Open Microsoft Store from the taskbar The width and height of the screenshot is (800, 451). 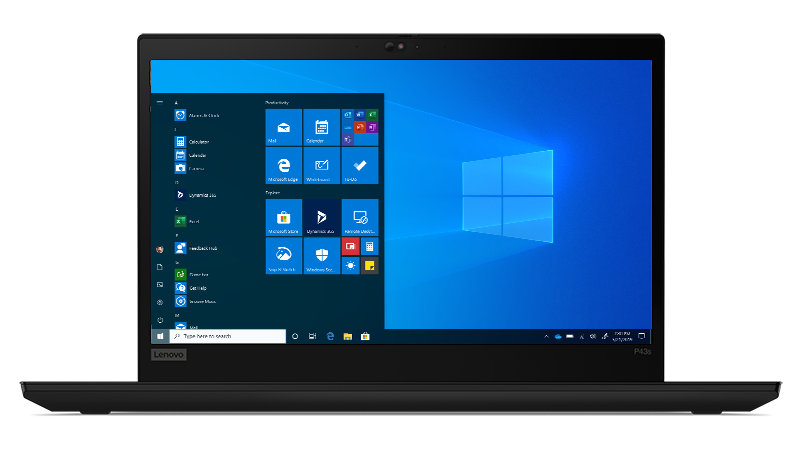[365, 336]
